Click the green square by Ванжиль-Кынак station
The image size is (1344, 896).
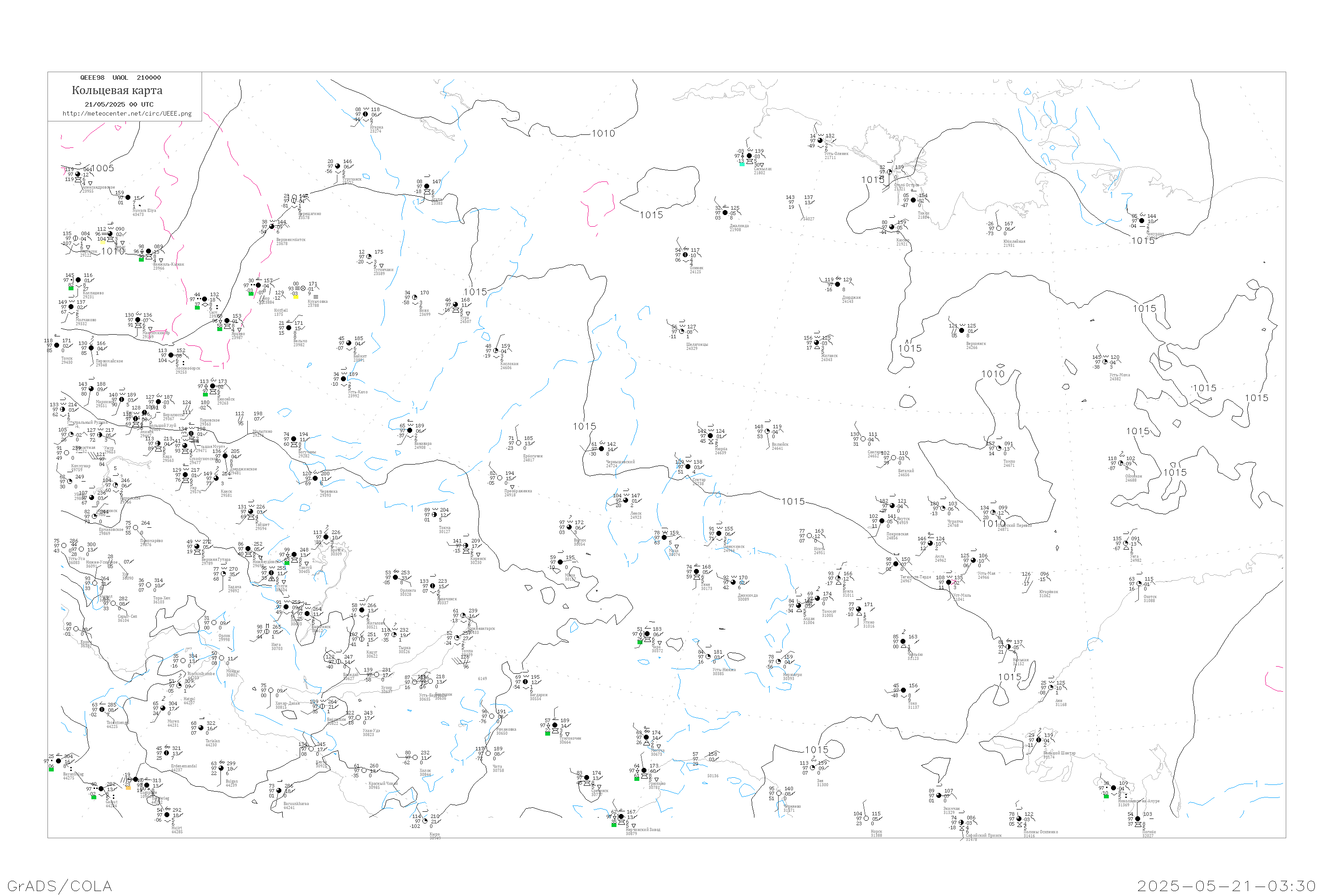(x=142, y=259)
